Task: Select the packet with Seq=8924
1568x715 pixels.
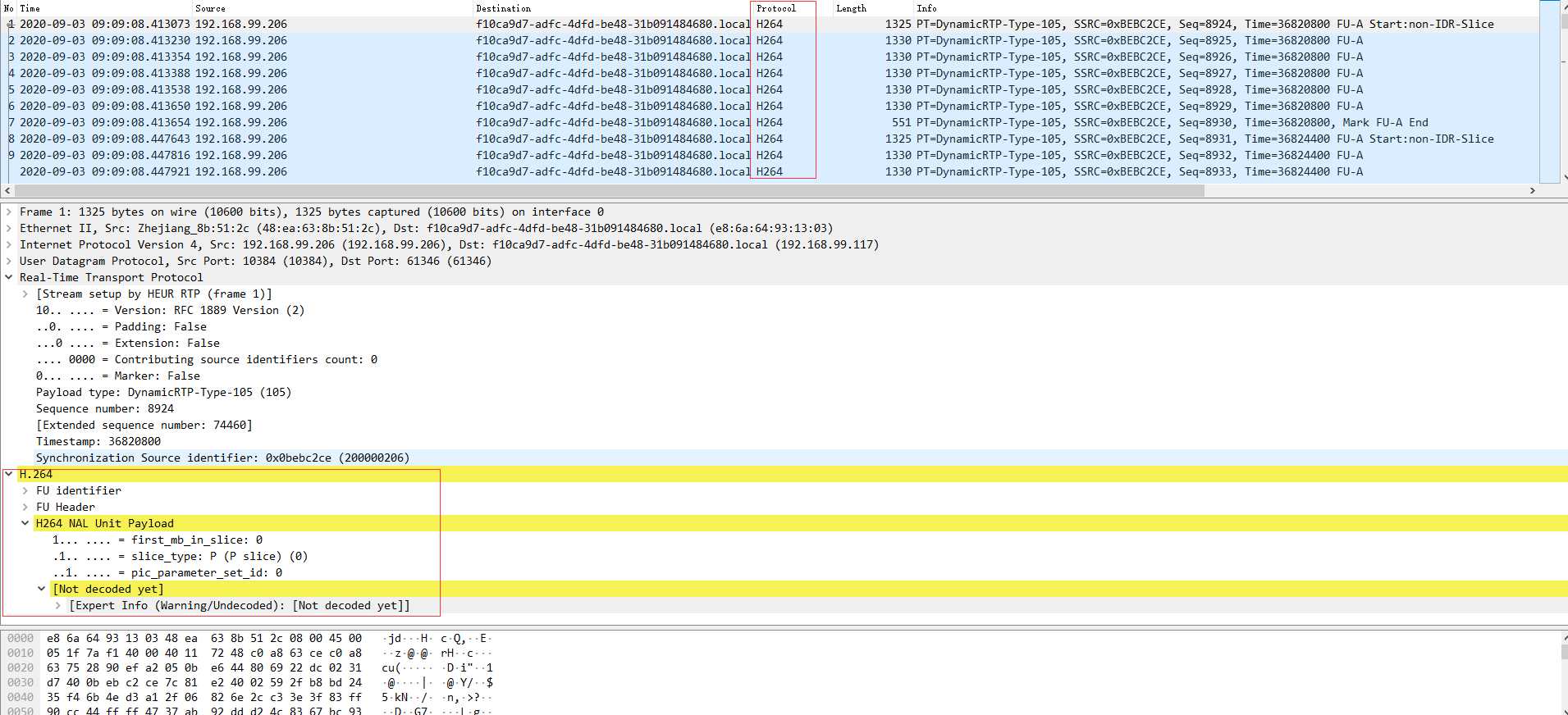Action: (770, 24)
